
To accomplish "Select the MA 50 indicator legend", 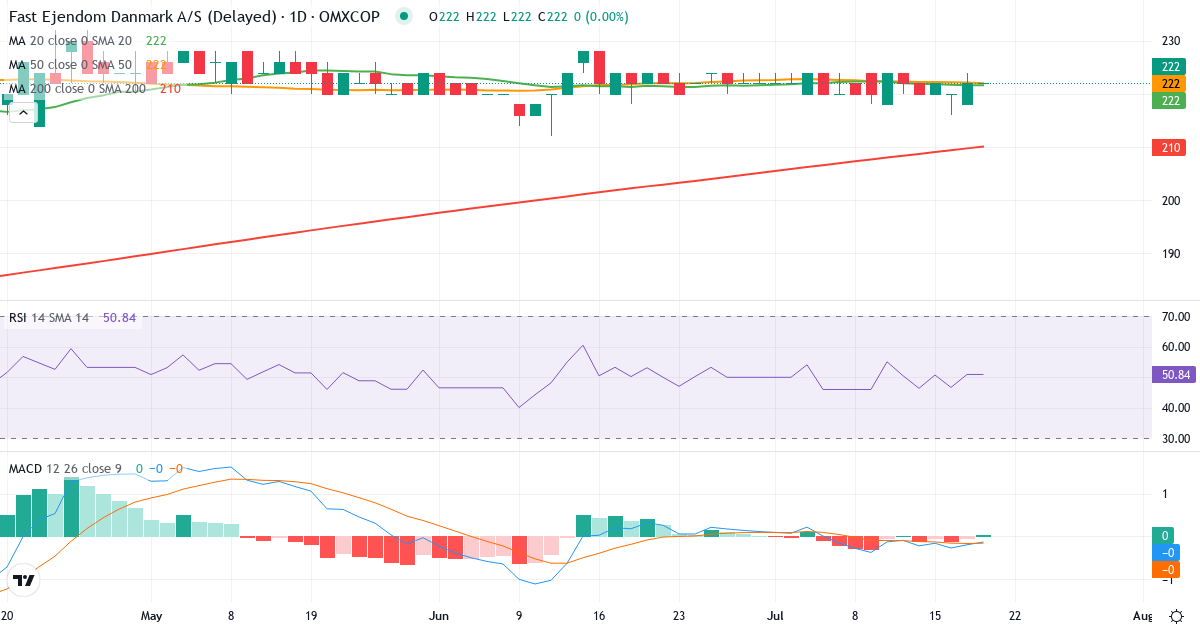I will coord(70,64).
